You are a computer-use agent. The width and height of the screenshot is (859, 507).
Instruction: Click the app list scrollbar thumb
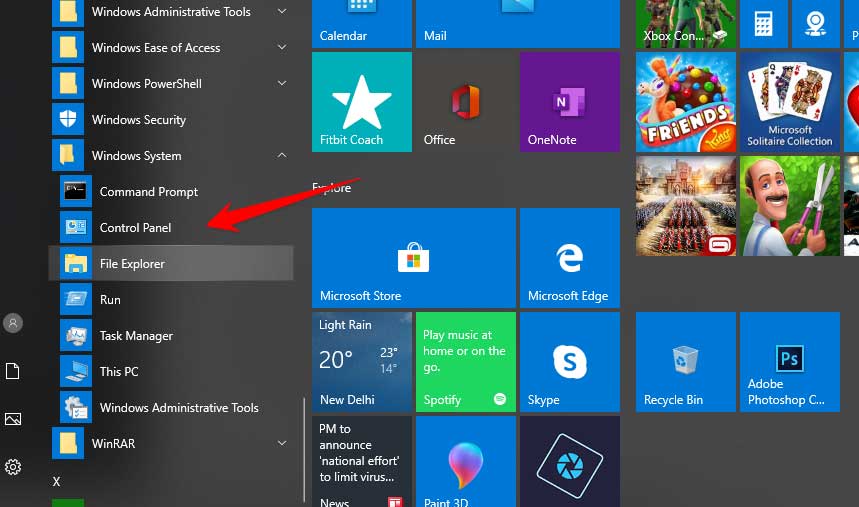[303, 449]
